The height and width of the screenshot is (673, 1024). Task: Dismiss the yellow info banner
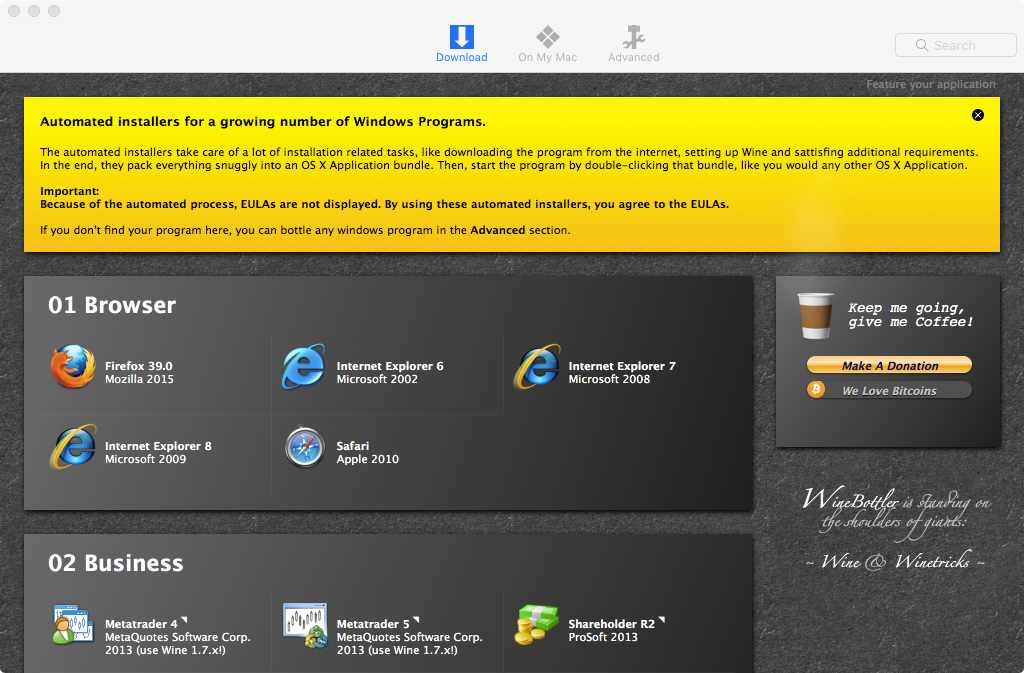click(x=978, y=115)
